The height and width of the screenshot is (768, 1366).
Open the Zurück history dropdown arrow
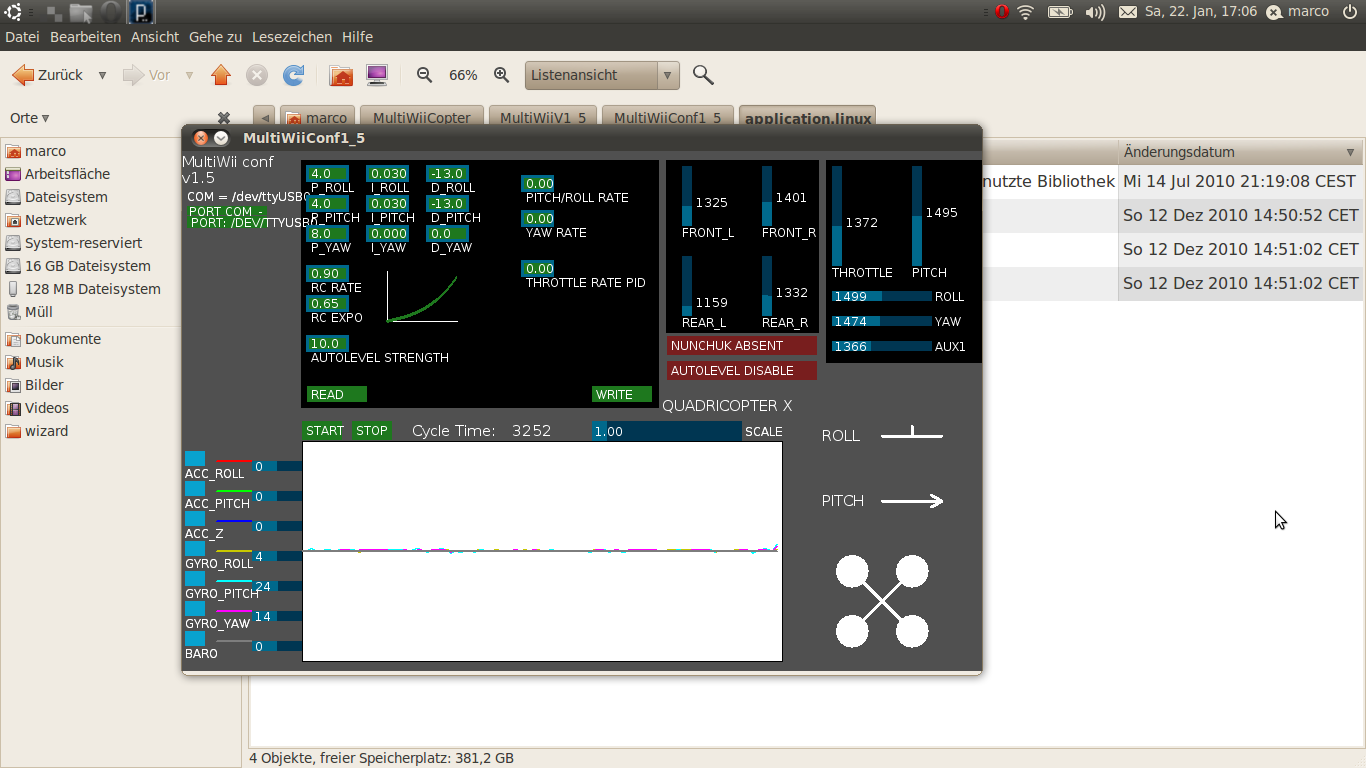pos(102,75)
